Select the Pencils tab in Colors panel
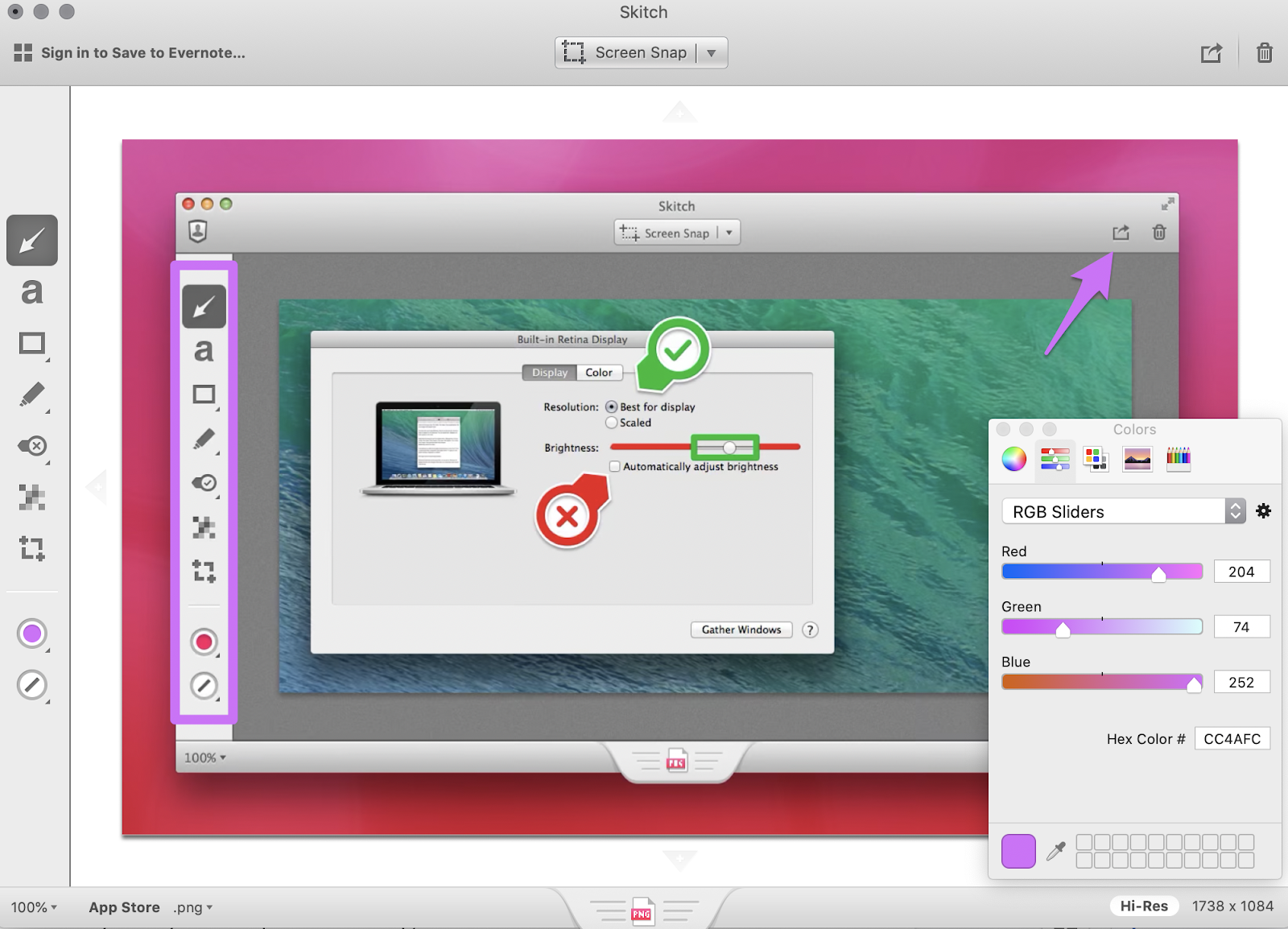 (x=1179, y=459)
